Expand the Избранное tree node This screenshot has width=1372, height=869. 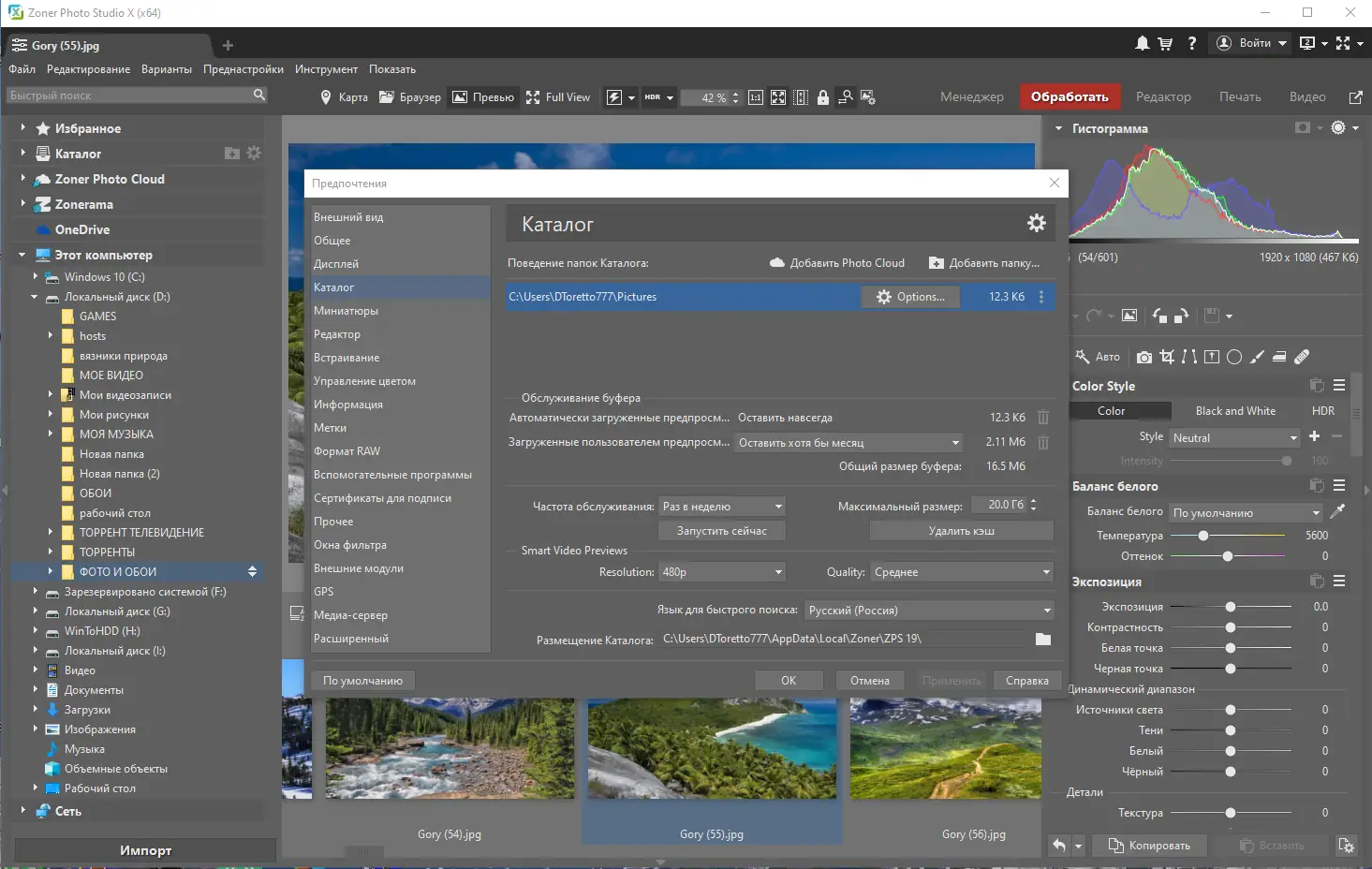tap(23, 128)
